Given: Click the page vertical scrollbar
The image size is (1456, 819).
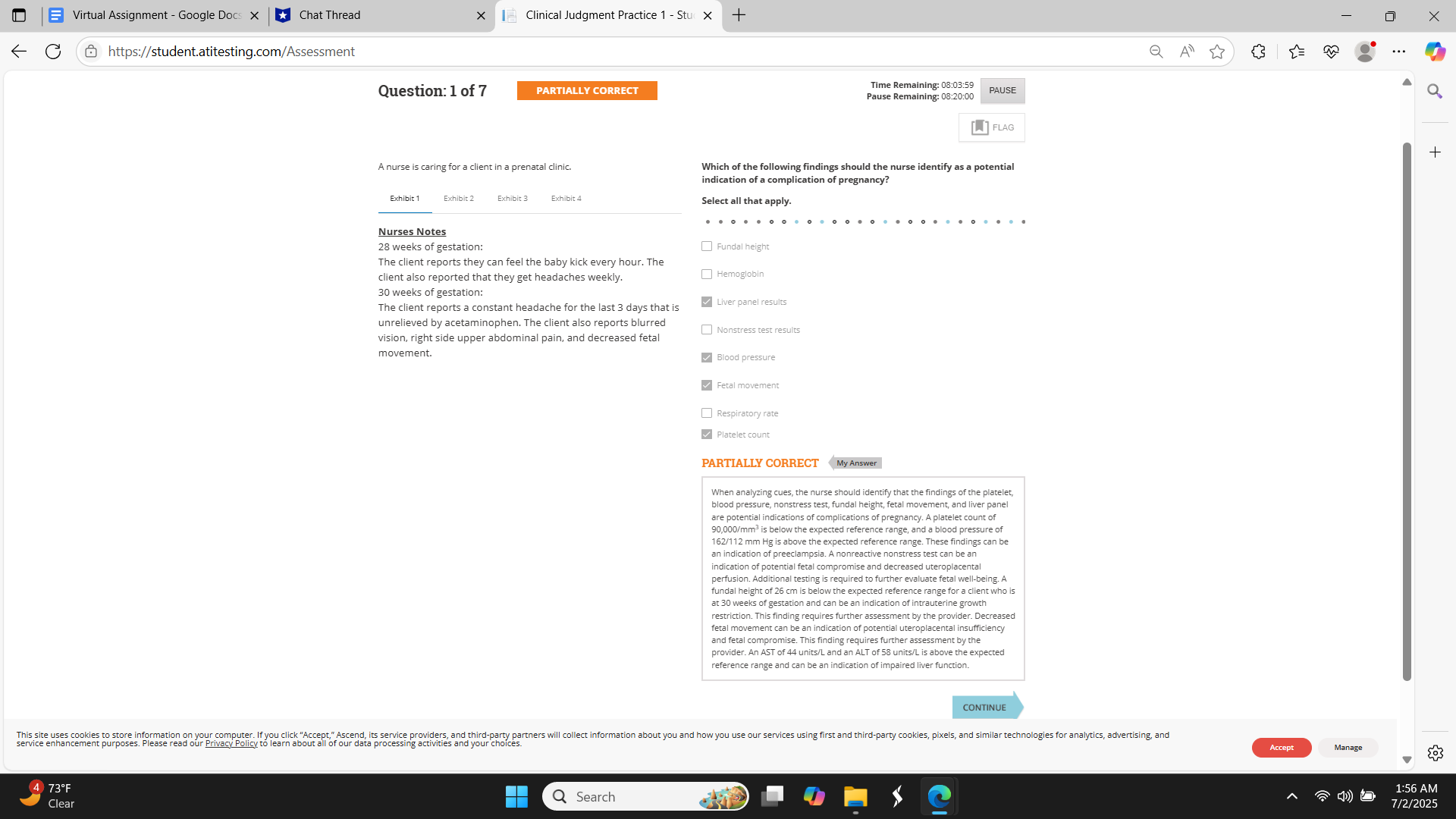Looking at the screenshot, I should click(x=1407, y=409).
